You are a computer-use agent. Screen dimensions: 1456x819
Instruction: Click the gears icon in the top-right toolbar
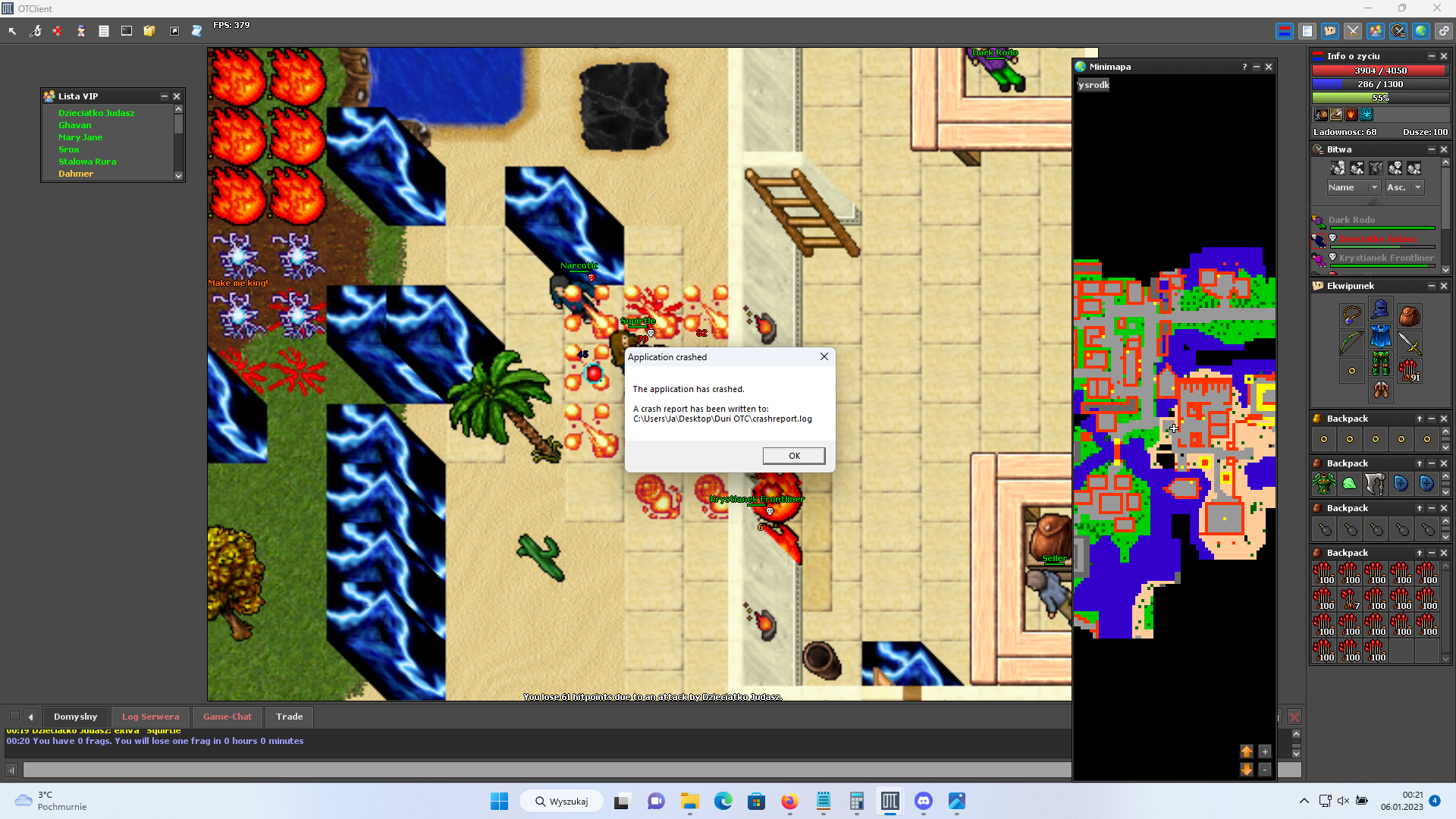1444,31
